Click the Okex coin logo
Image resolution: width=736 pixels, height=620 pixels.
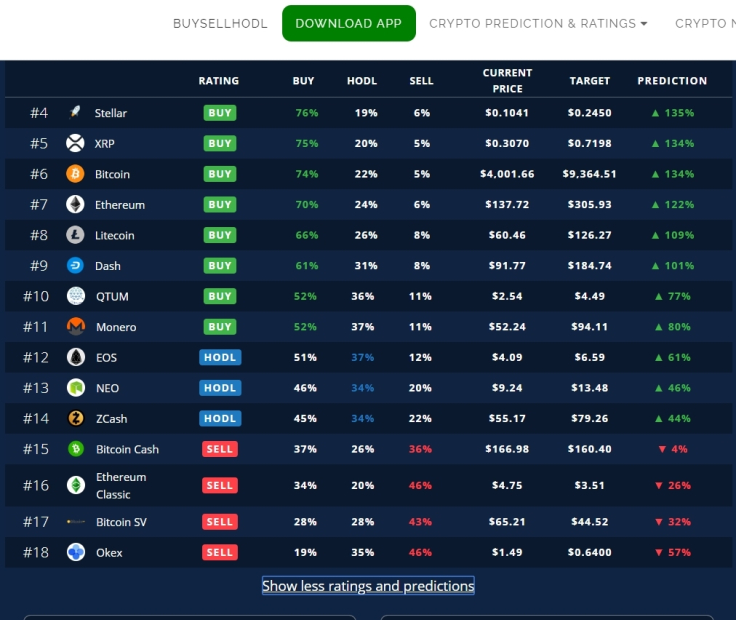tap(76, 552)
